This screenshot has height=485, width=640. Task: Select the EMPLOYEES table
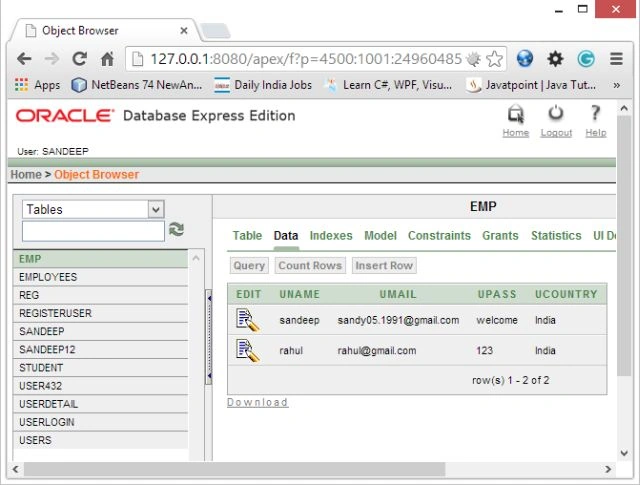tap(100, 277)
